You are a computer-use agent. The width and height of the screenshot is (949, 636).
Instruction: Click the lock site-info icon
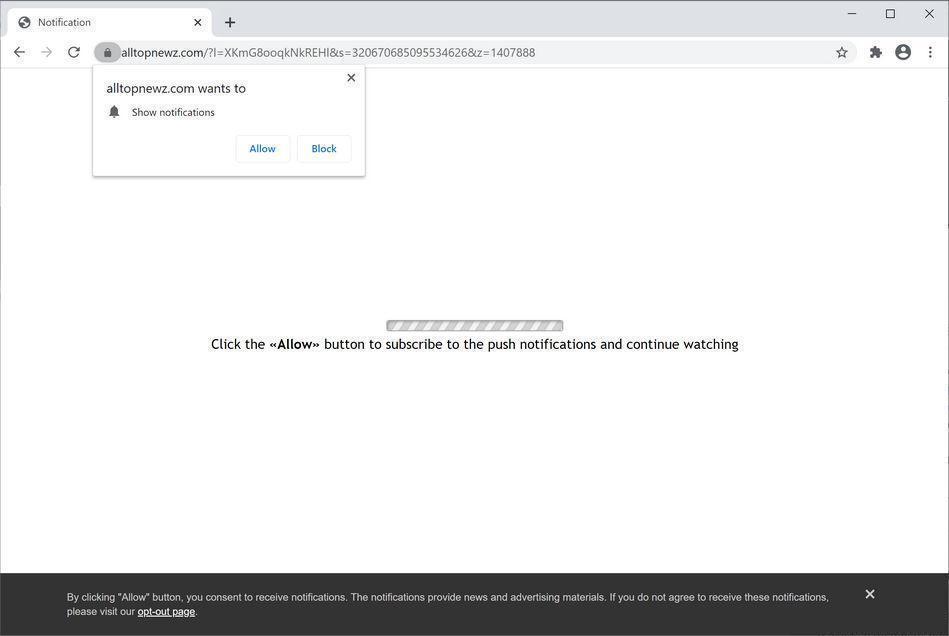(x=107, y=53)
